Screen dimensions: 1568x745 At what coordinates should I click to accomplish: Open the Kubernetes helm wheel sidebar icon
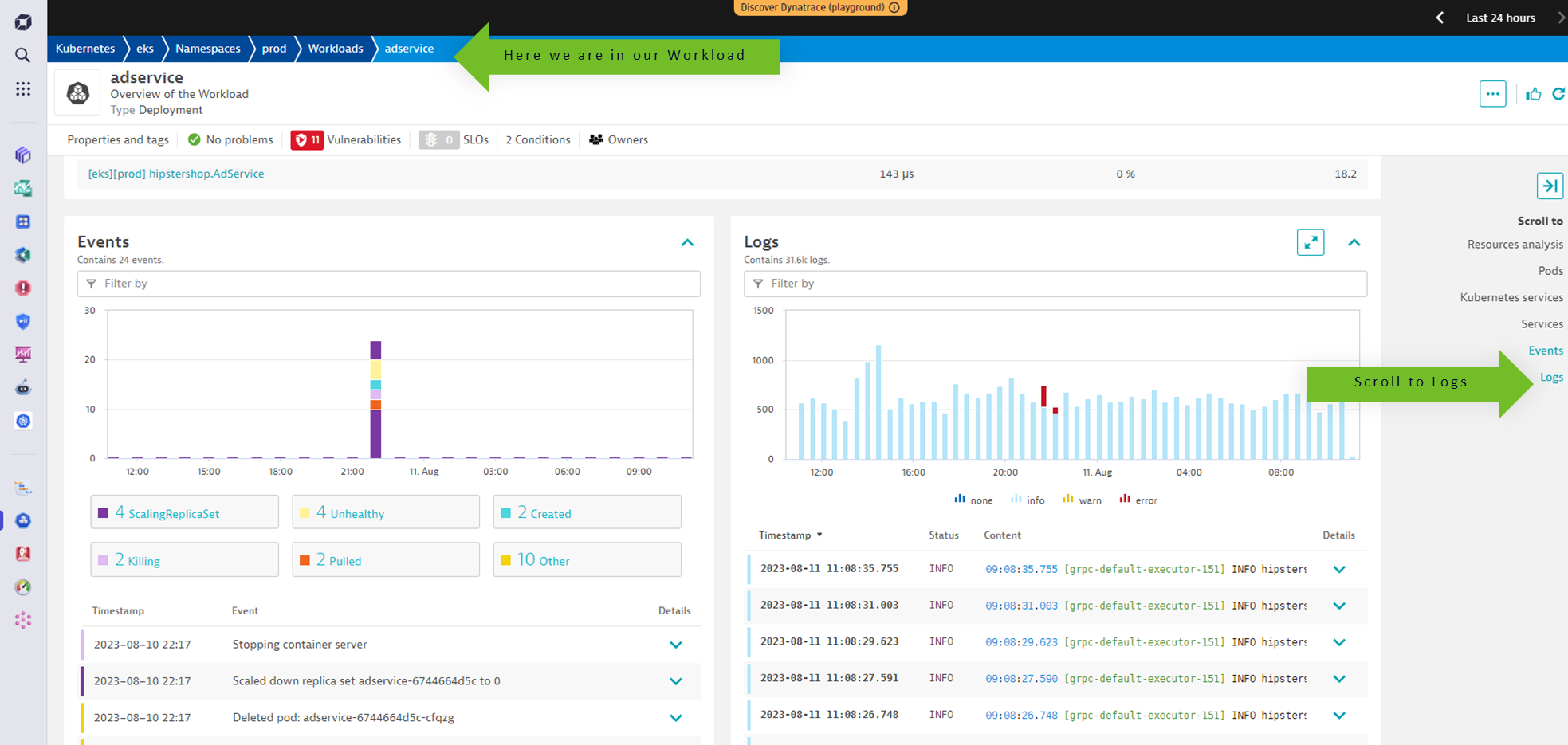23,421
